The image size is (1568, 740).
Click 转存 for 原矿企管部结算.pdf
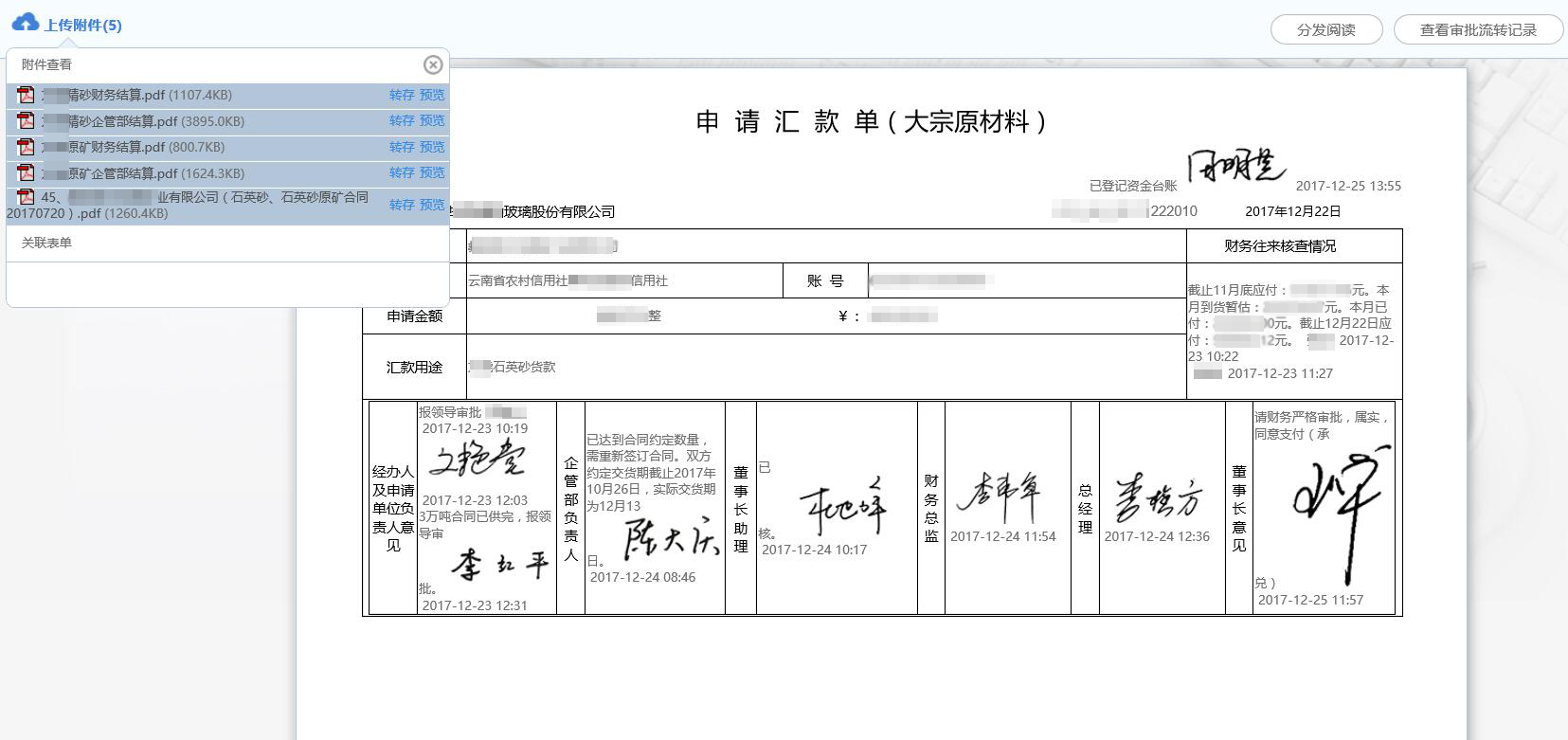click(402, 172)
